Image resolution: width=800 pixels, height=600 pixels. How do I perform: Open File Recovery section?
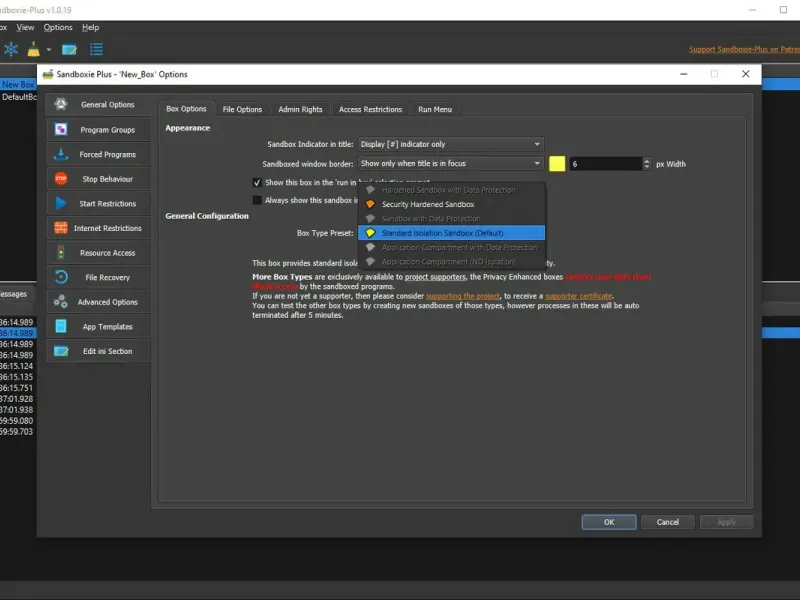(99, 277)
